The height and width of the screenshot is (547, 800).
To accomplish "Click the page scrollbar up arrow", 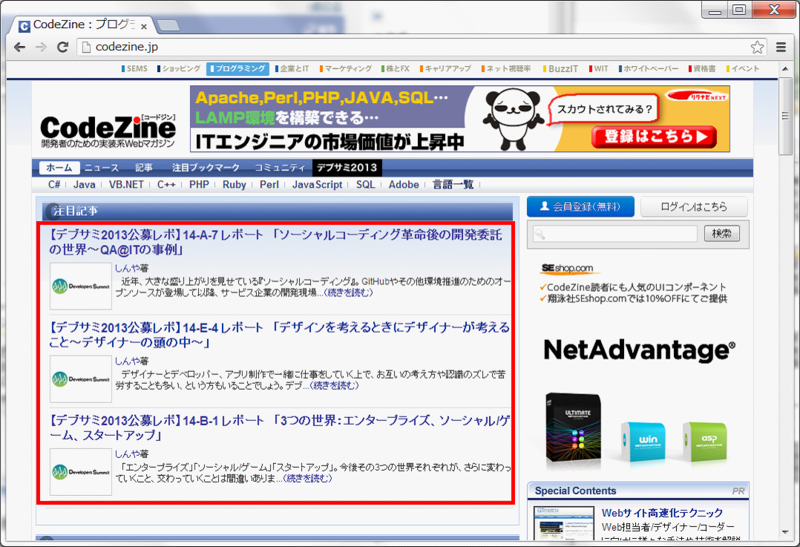I will [785, 68].
